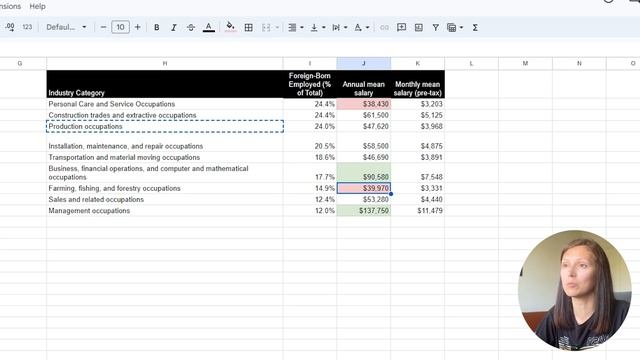The image size is (640, 360).
Task: Click the Industry Category header cell
Action: tap(164, 84)
